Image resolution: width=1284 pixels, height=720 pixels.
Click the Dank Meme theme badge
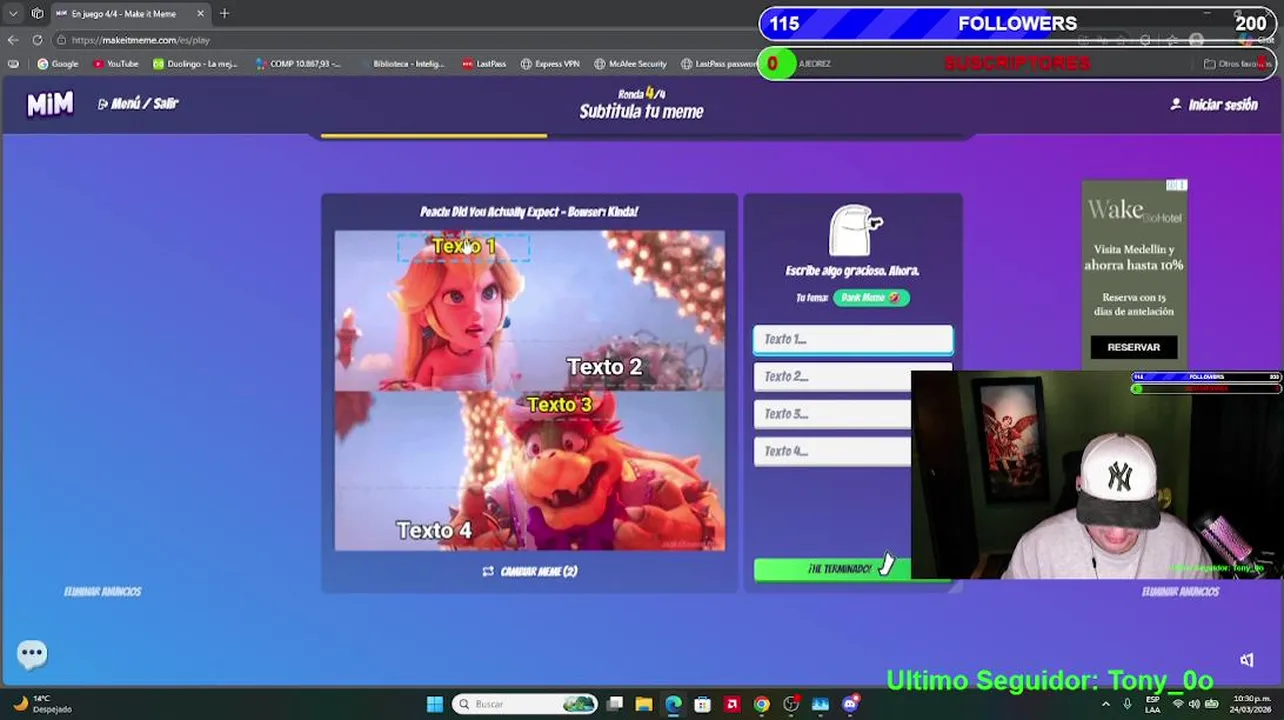(x=871, y=297)
